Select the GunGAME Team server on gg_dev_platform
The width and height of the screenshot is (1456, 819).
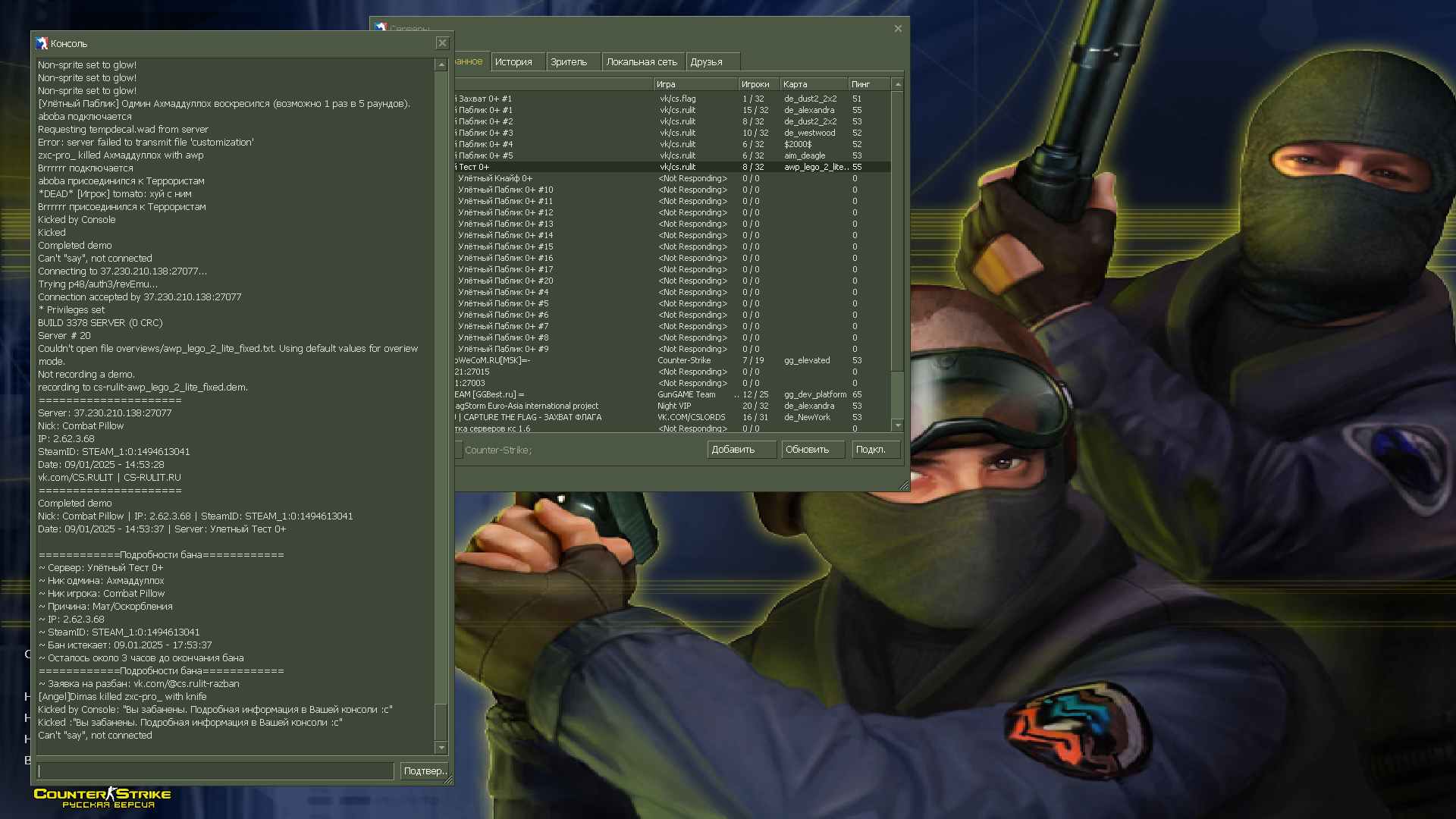click(x=673, y=394)
